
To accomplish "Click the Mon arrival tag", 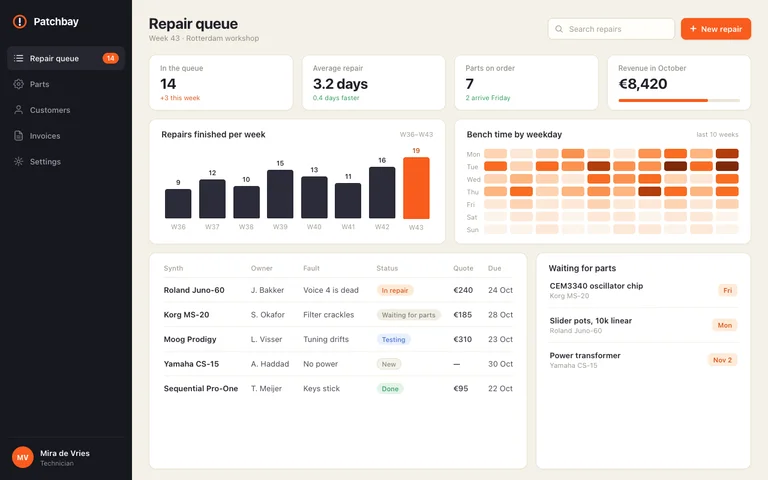I will tap(725, 325).
